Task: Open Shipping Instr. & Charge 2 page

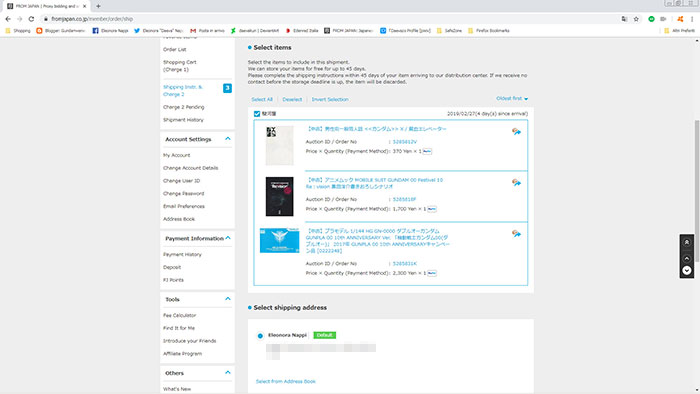Action: 183,91
